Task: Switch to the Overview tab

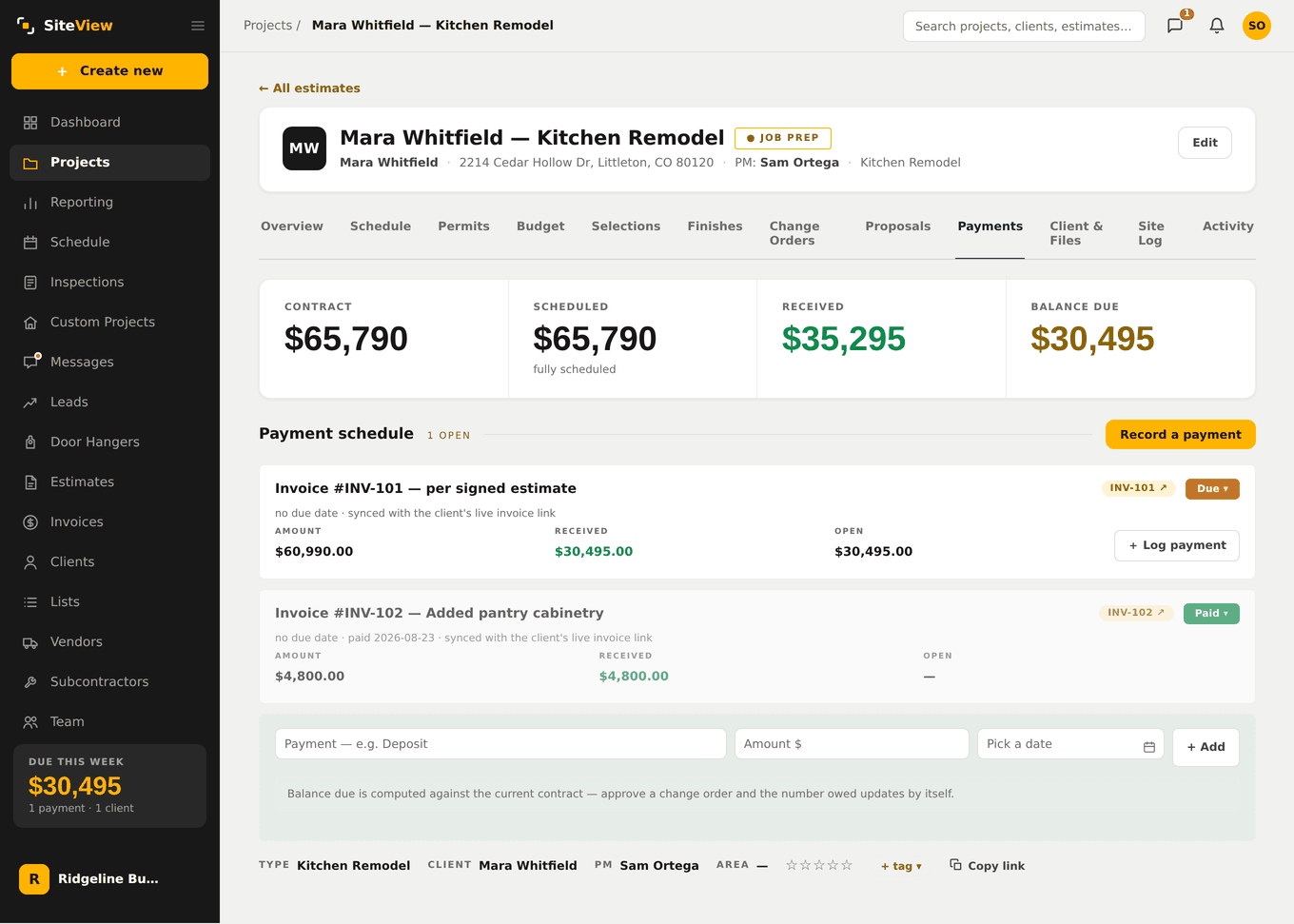Action: tap(292, 226)
